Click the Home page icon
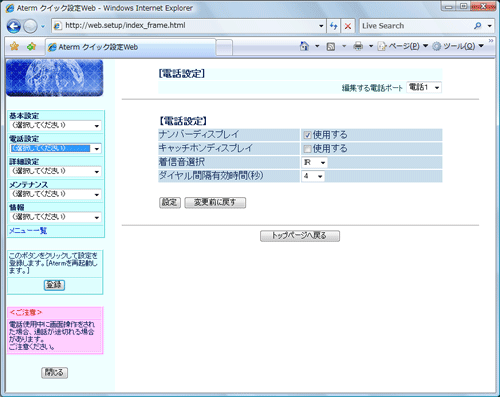 tap(304, 46)
